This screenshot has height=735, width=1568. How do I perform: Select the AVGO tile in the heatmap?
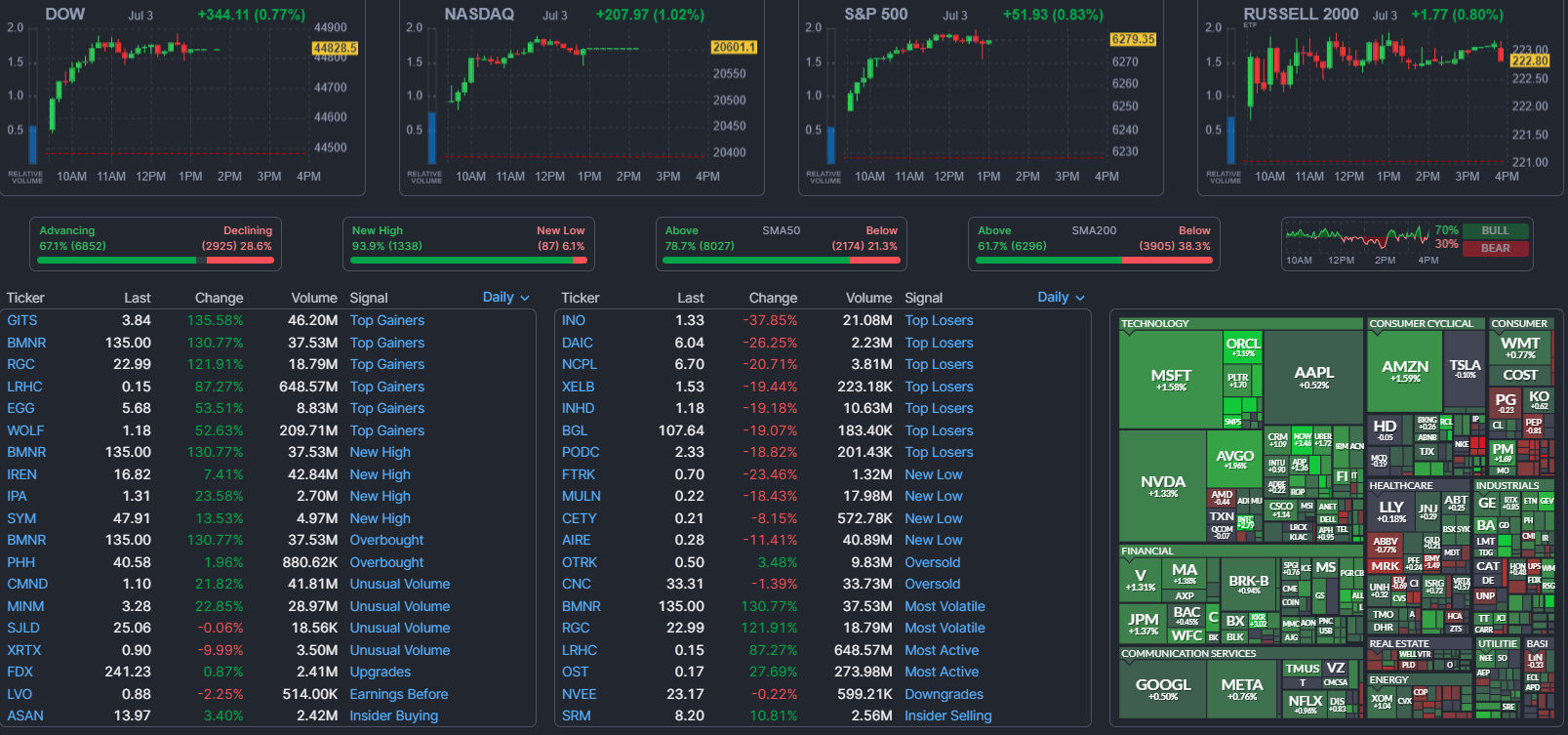[x=1234, y=460]
